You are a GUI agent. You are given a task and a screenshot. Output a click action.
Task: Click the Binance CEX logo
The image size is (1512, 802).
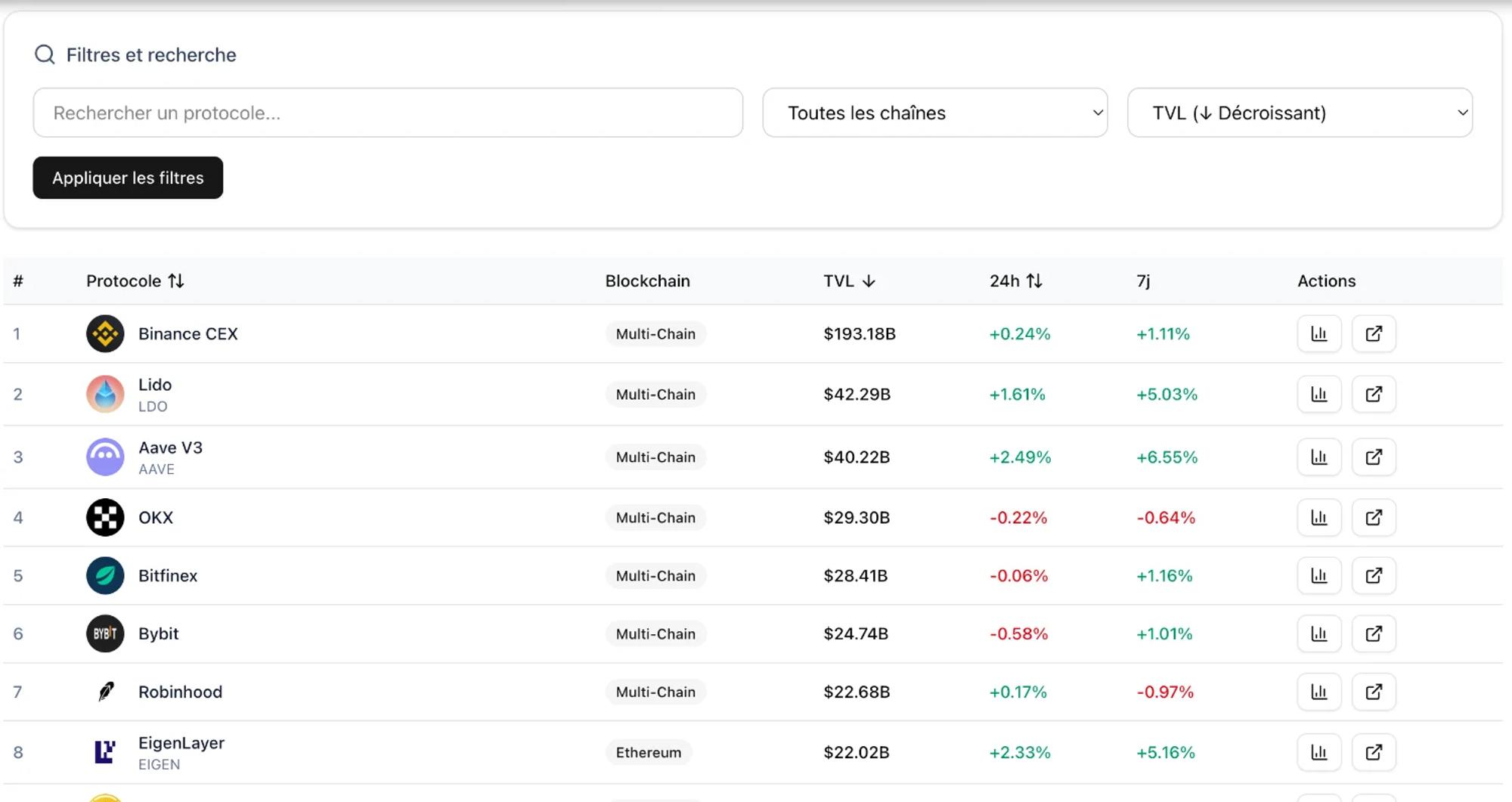point(105,333)
